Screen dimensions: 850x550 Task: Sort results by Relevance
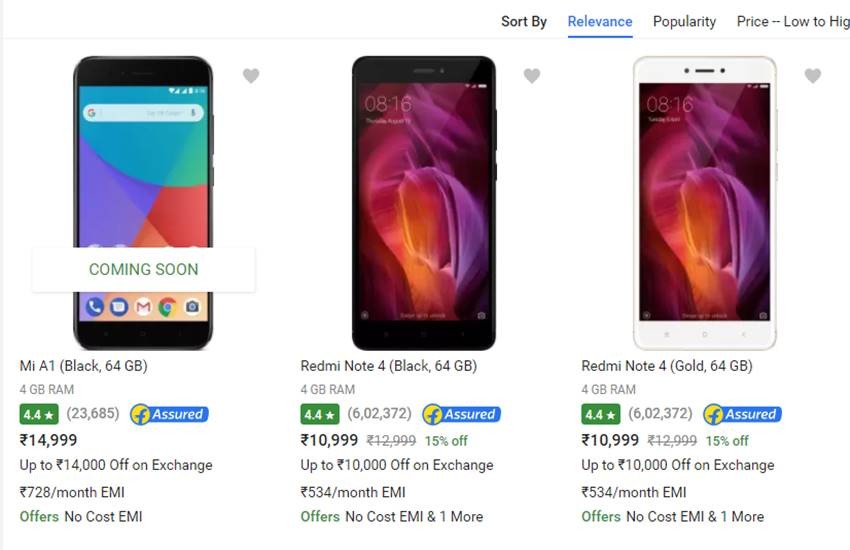click(x=600, y=21)
